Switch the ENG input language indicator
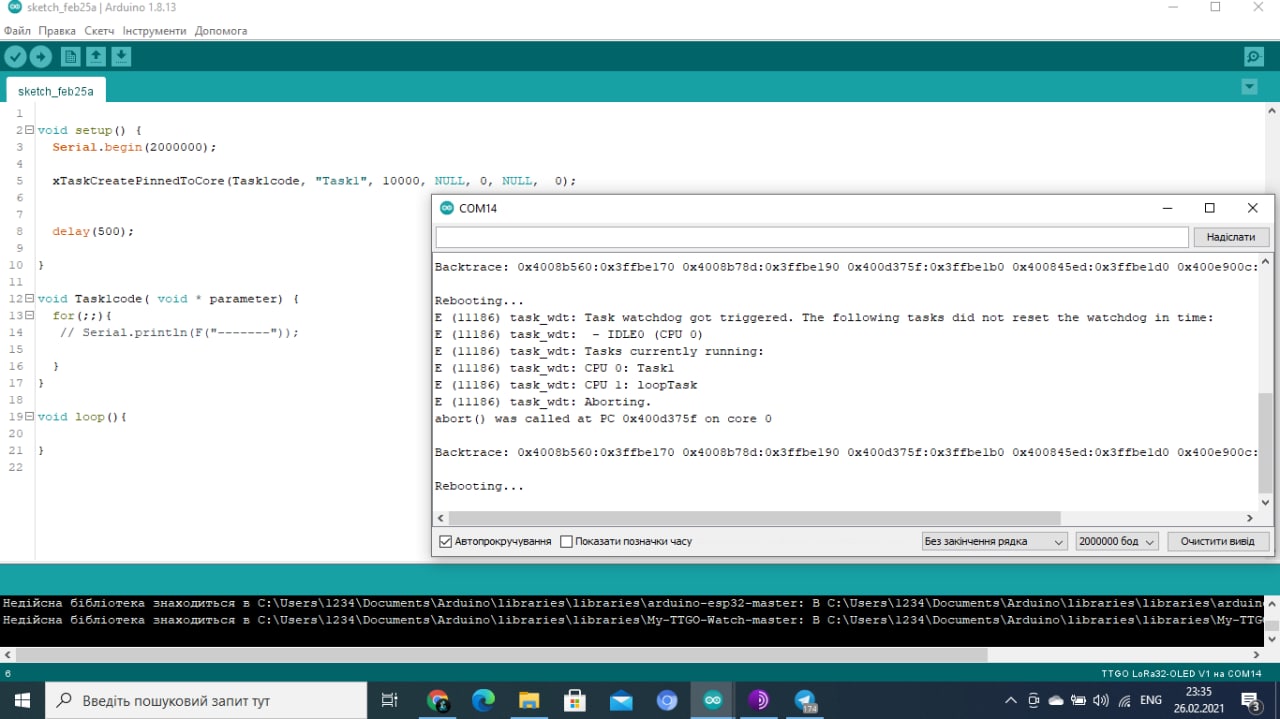Image resolution: width=1280 pixels, height=719 pixels. (x=1151, y=700)
